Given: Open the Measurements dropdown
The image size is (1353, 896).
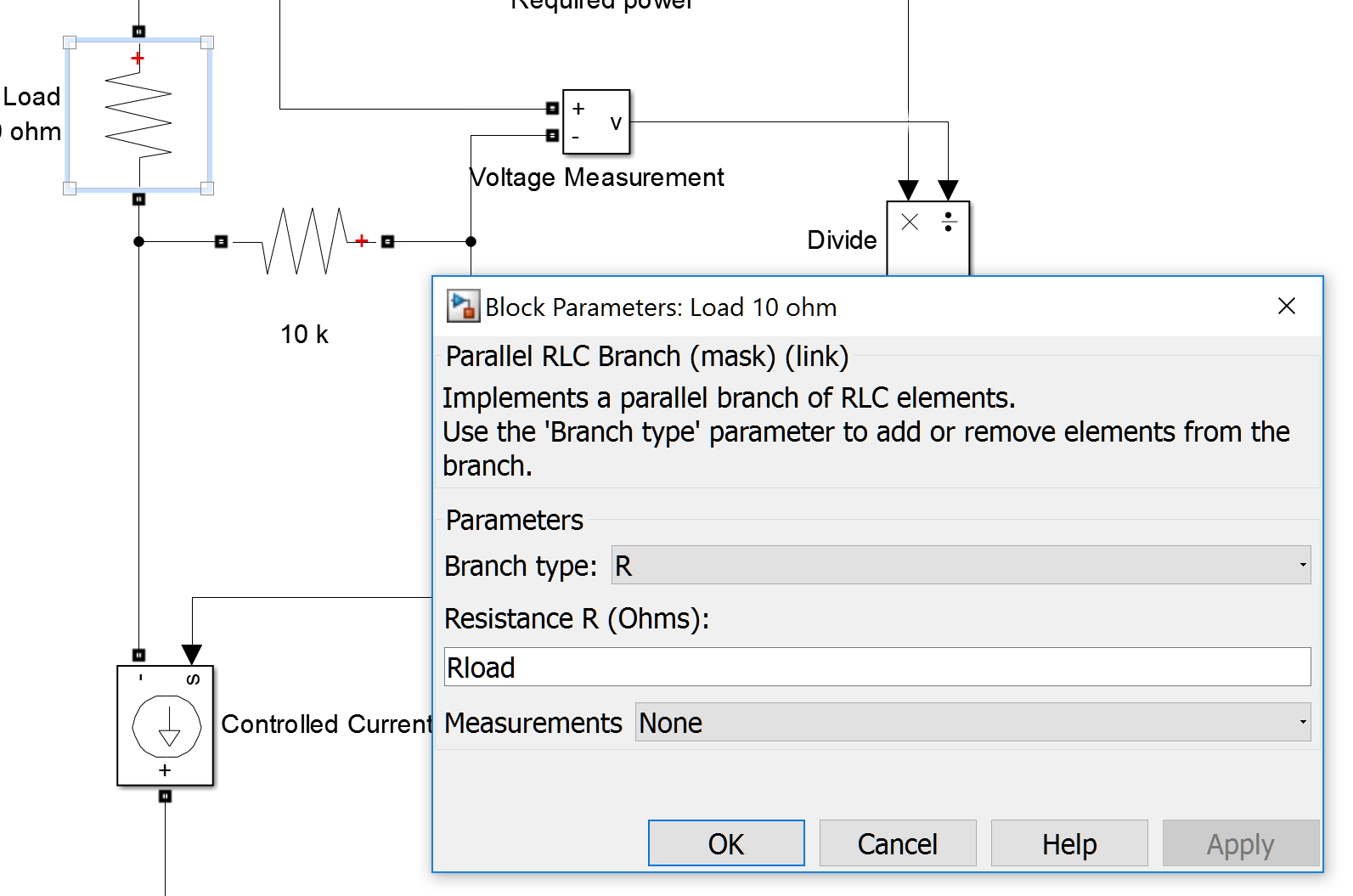Looking at the screenshot, I should [972, 723].
